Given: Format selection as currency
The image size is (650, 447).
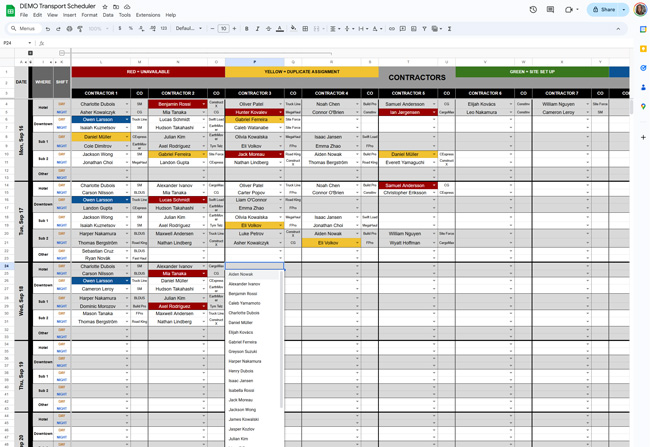Looking at the screenshot, I should [x=120, y=29].
